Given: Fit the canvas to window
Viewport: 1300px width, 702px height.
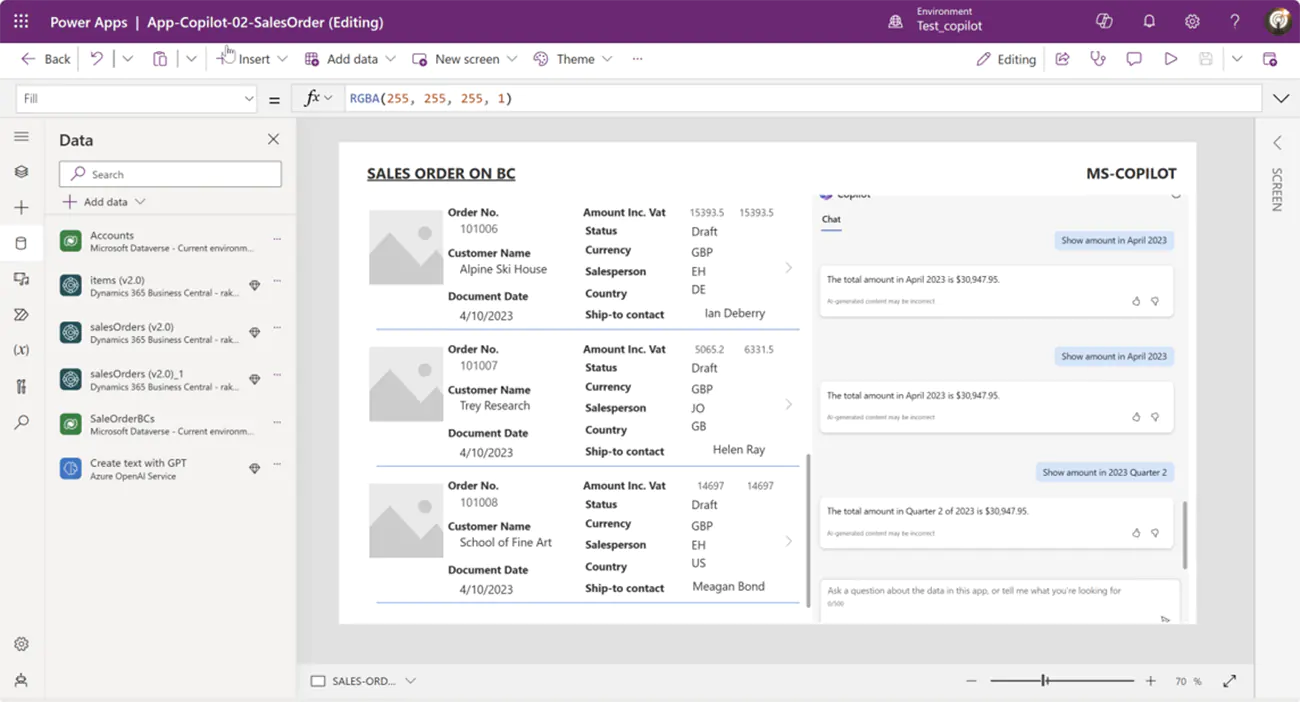Looking at the screenshot, I should click(x=1229, y=681).
